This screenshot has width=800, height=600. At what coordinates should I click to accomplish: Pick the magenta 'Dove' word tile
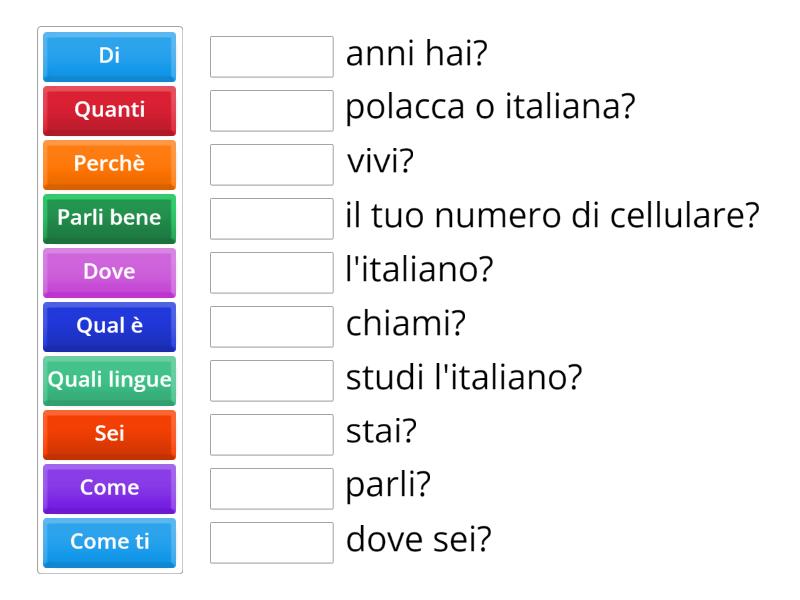pos(108,272)
